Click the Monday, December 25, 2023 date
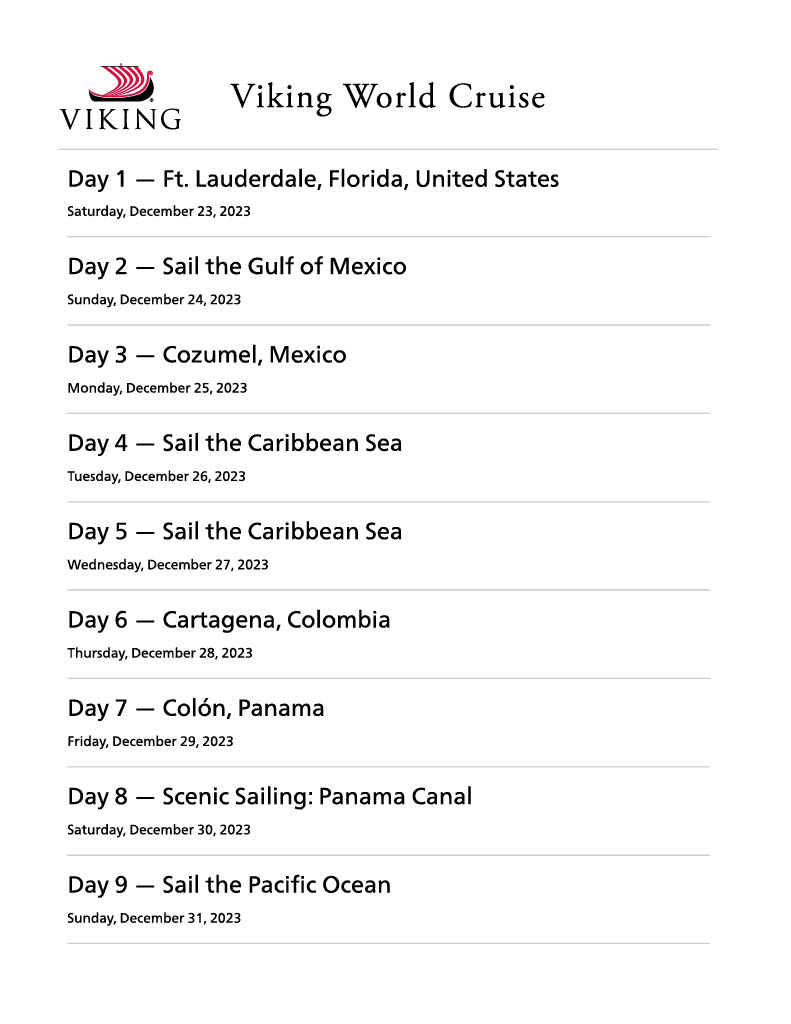The image size is (791, 1024). point(157,388)
